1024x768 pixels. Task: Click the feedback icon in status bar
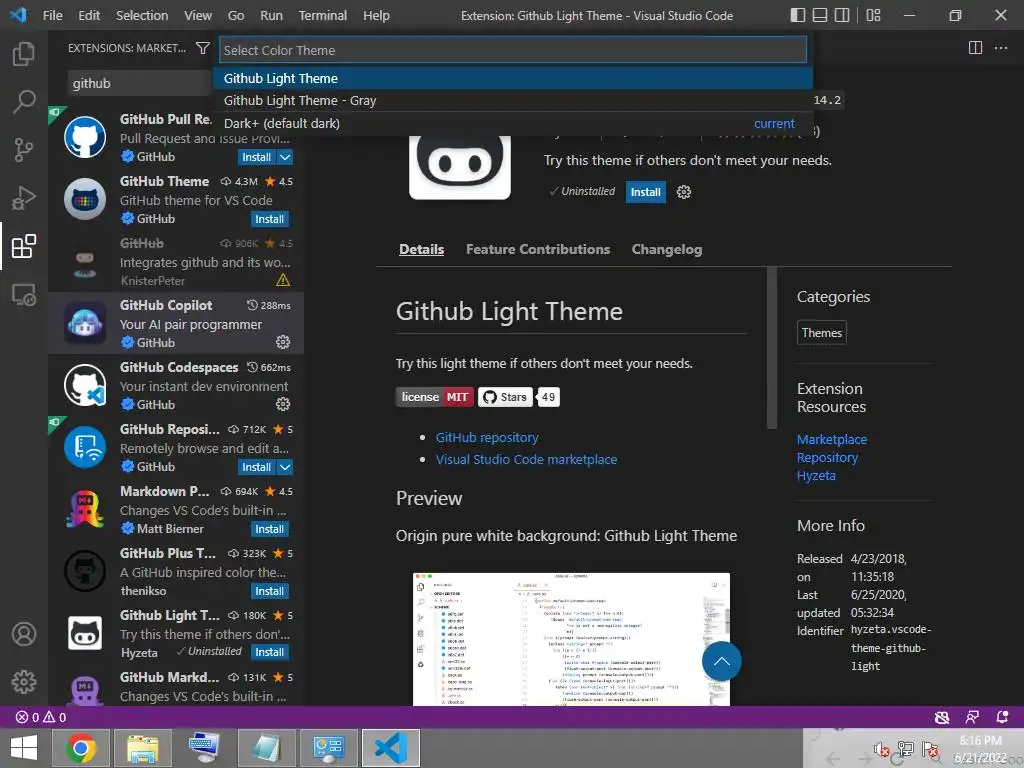[x=972, y=717]
